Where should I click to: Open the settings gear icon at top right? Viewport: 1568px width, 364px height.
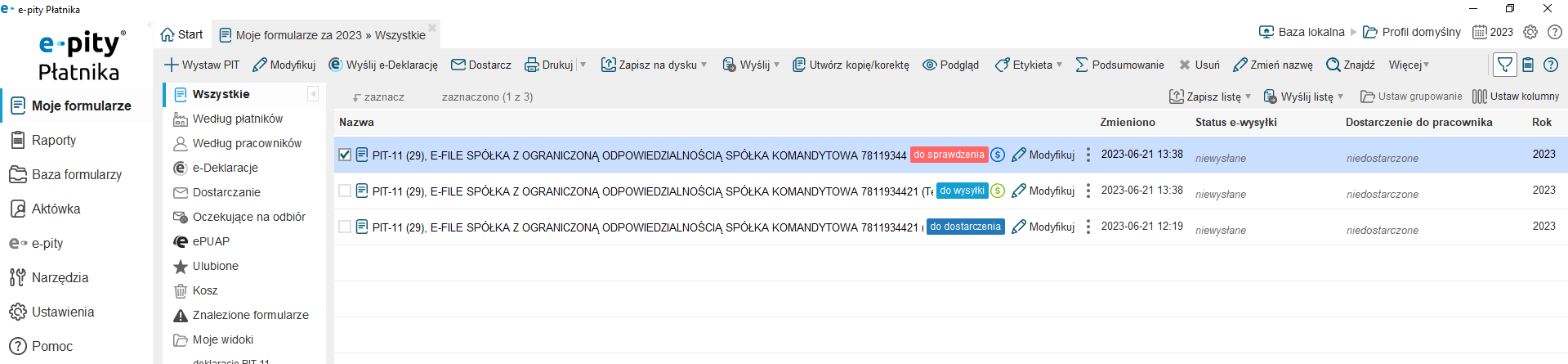1530,32
